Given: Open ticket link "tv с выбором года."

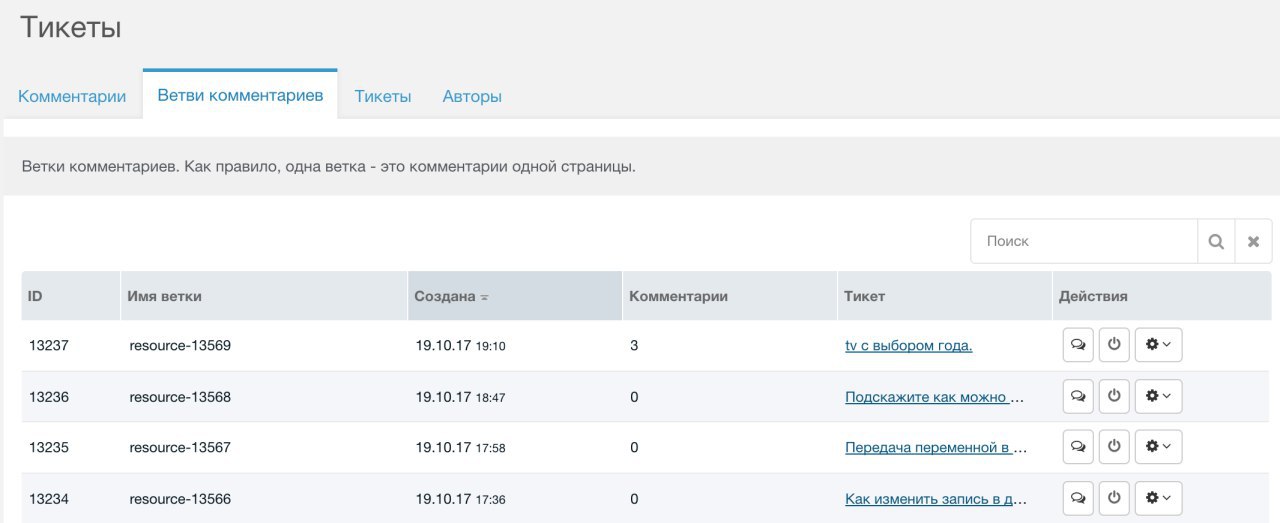Looking at the screenshot, I should (908, 346).
